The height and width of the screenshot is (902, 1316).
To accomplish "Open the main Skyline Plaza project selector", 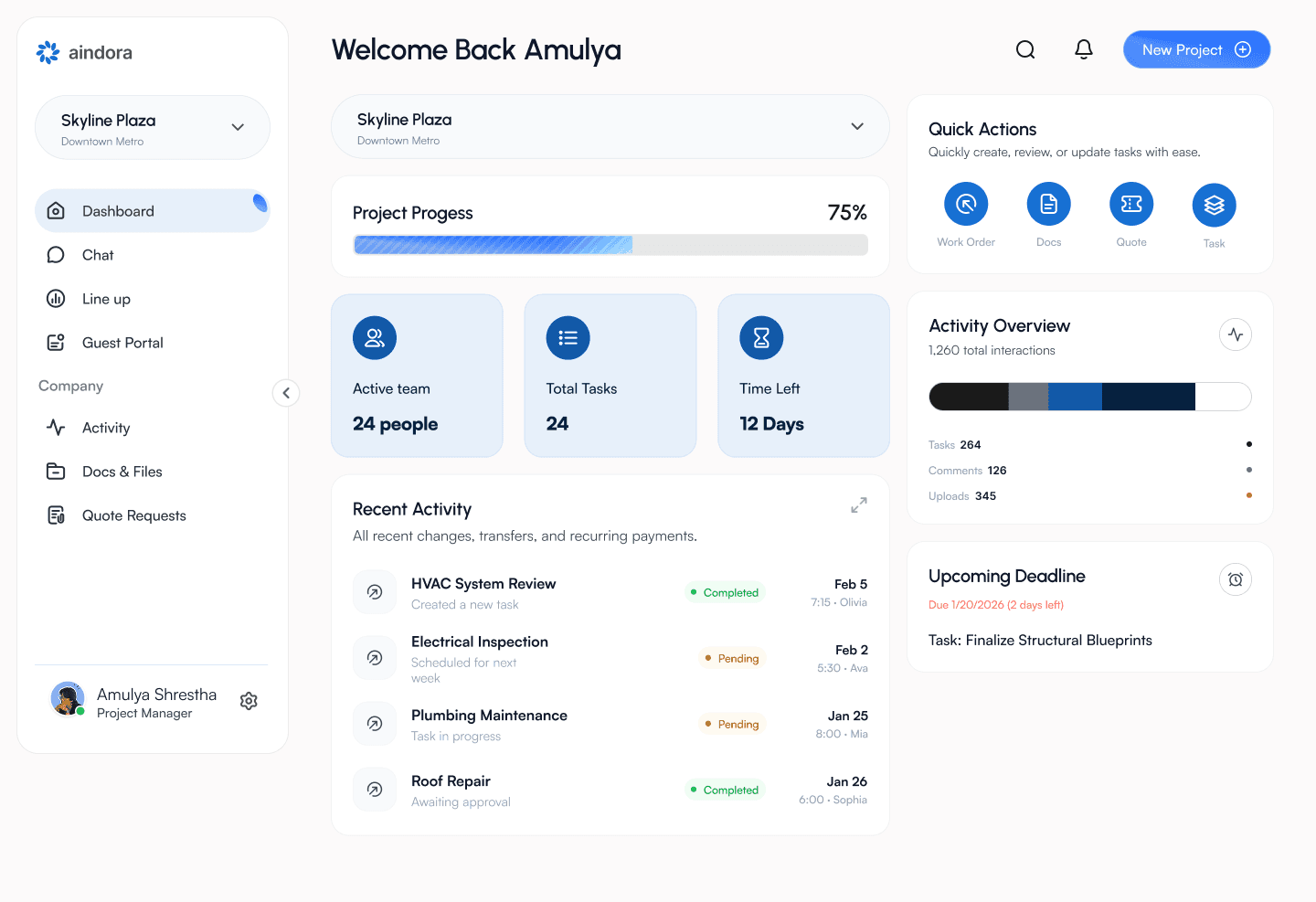I will pyautogui.click(x=610, y=127).
